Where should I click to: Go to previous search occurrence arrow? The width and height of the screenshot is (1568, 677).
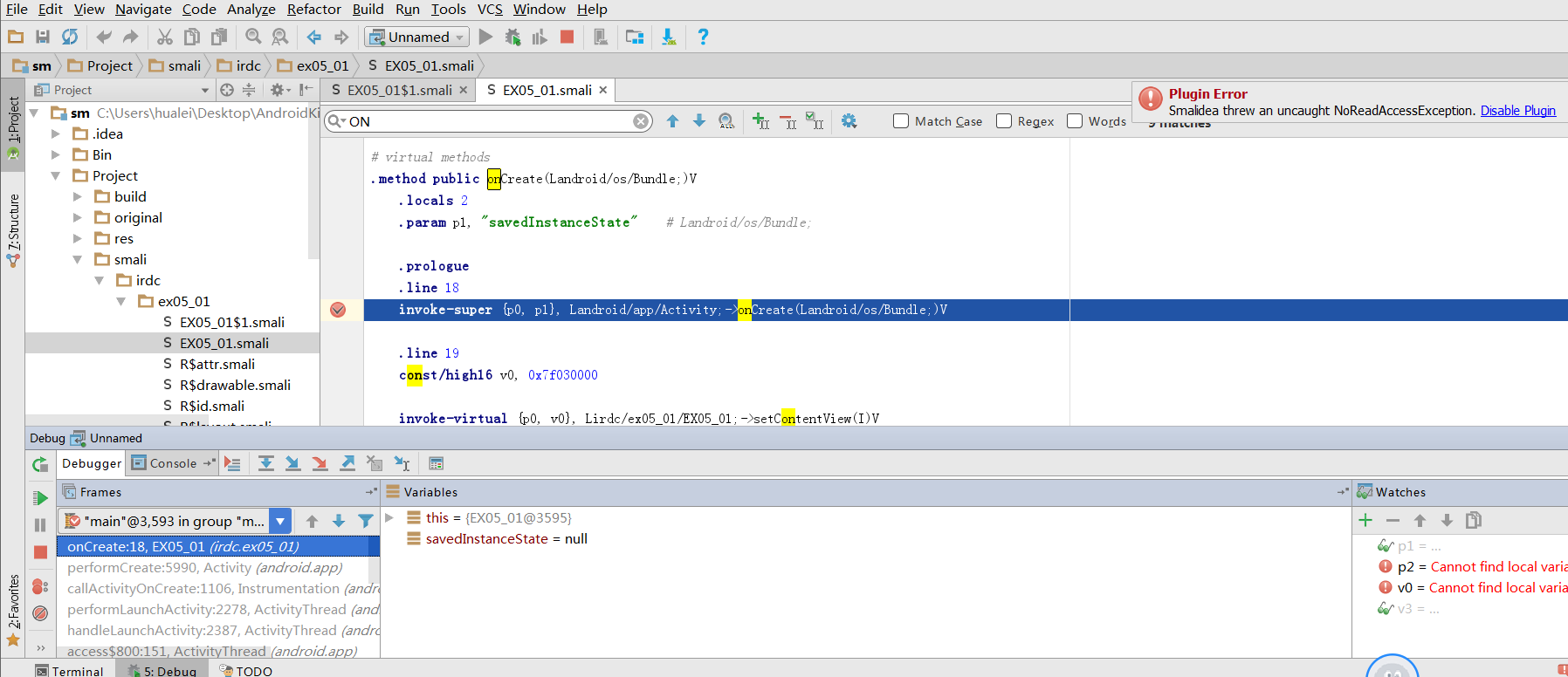pyautogui.click(x=672, y=121)
